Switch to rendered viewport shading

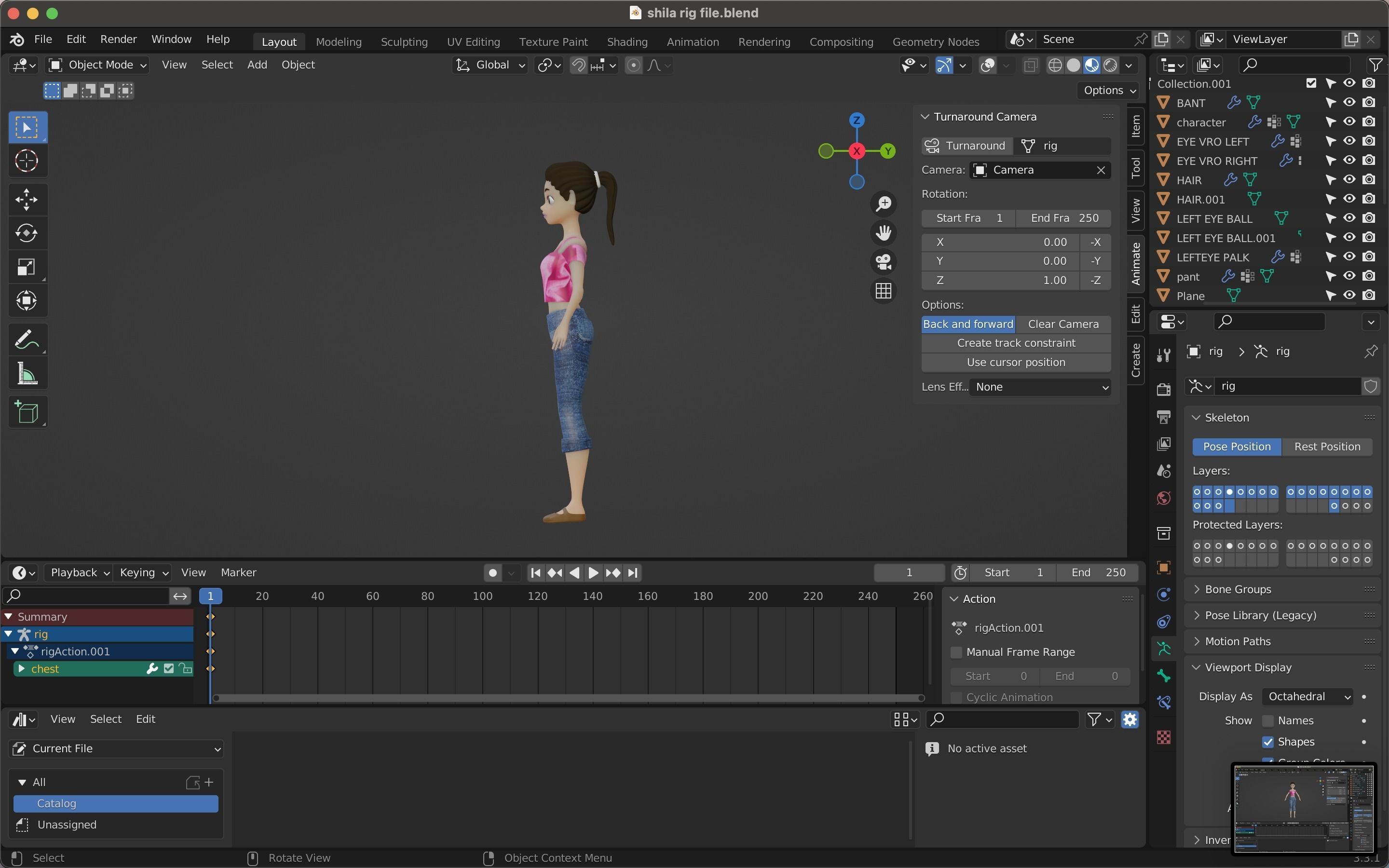(1111, 66)
